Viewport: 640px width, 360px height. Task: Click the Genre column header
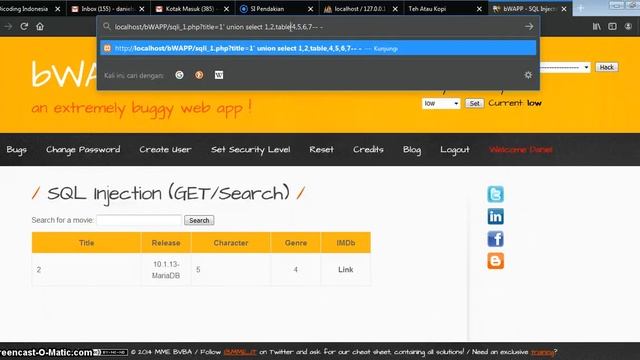(x=296, y=243)
